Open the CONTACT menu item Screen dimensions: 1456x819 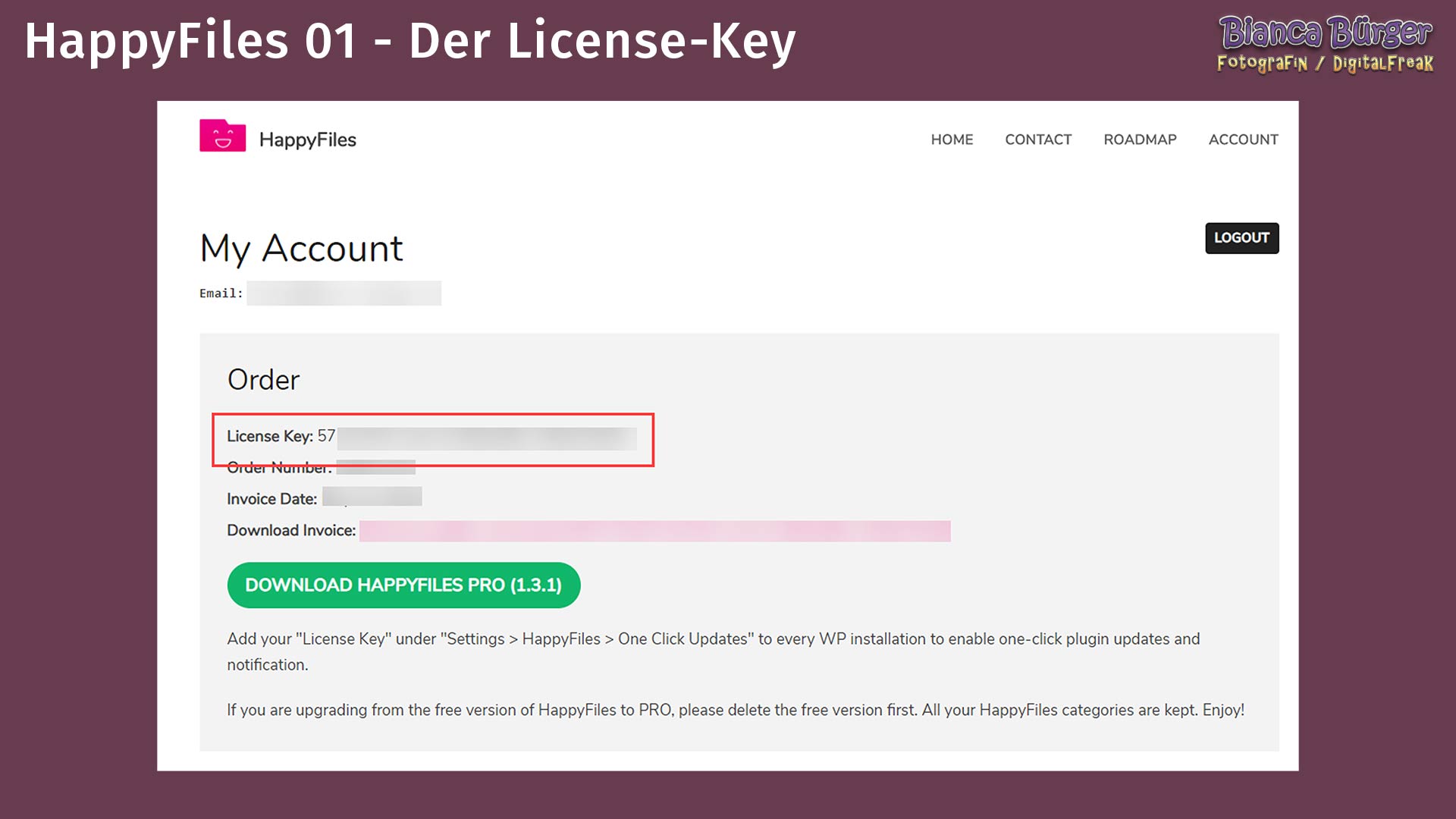coord(1038,140)
